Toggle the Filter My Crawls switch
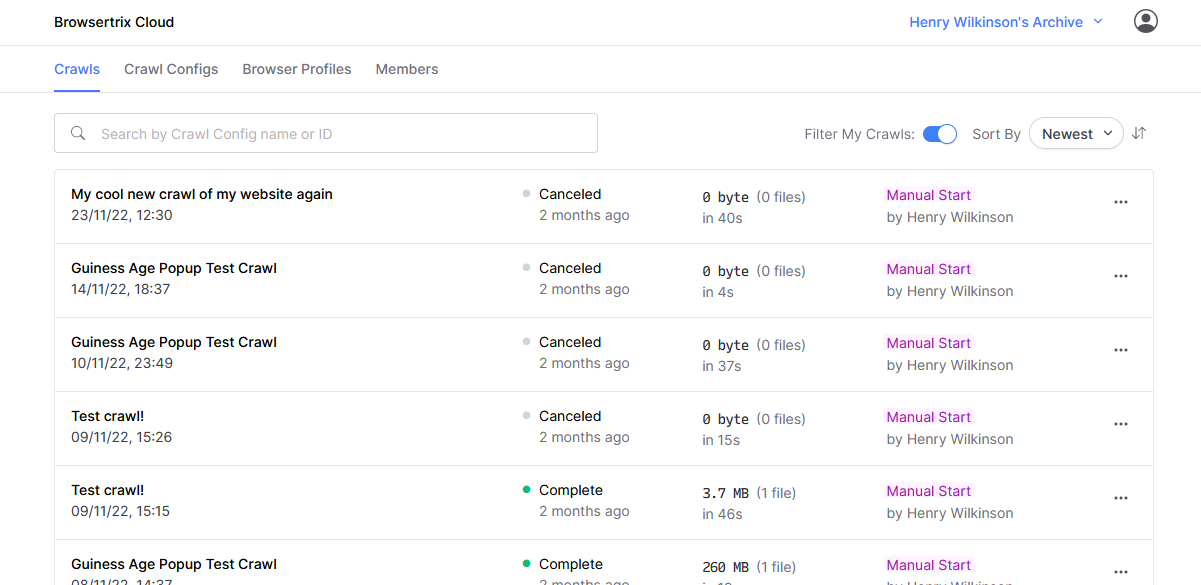The width and height of the screenshot is (1201, 585). 939,132
